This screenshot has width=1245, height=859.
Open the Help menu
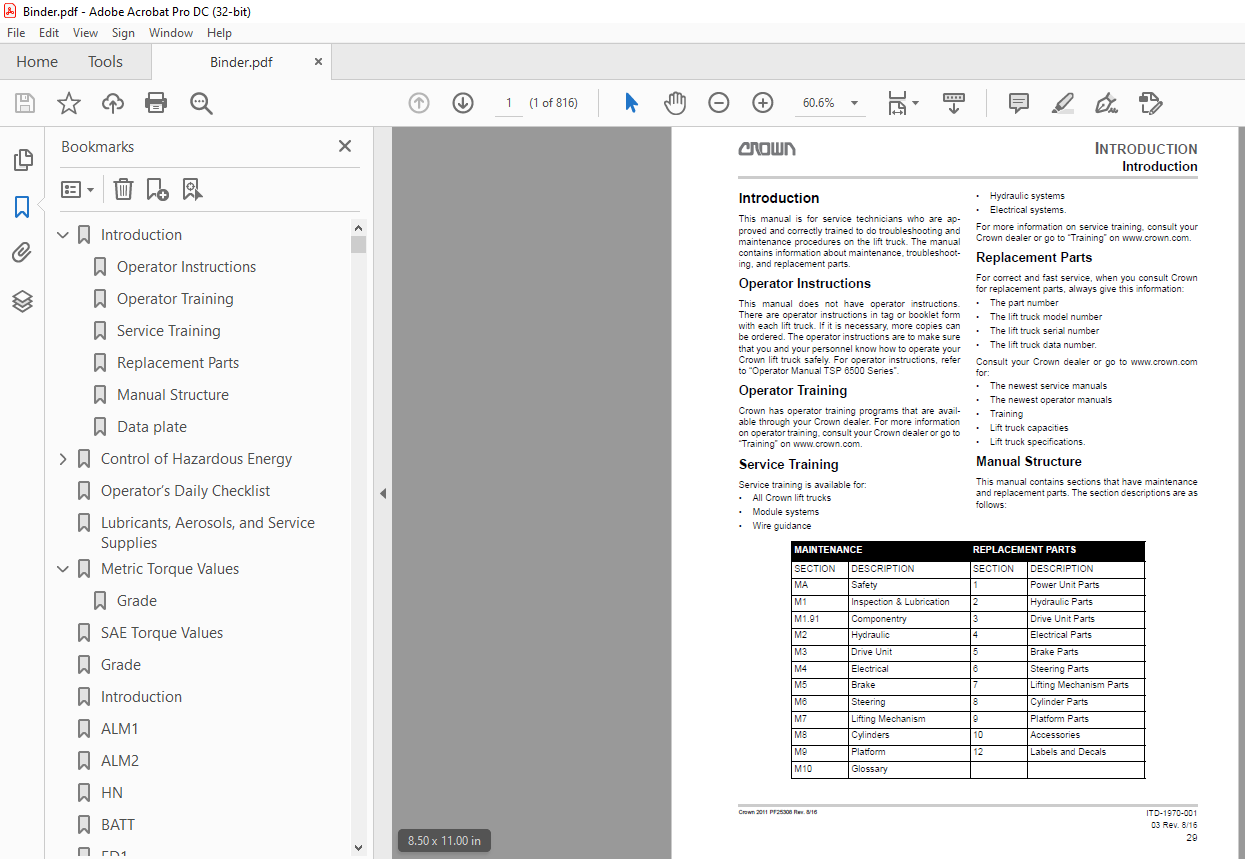point(219,32)
